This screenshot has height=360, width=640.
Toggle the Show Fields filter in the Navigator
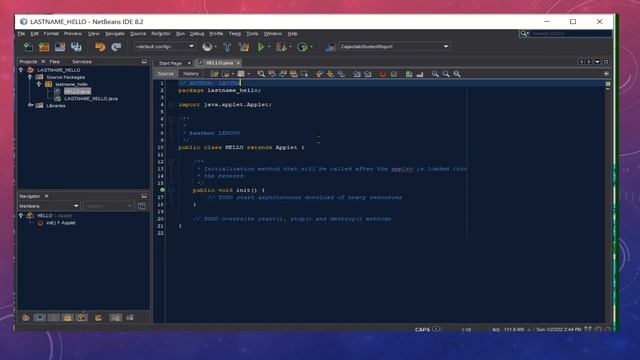[x=40, y=318]
